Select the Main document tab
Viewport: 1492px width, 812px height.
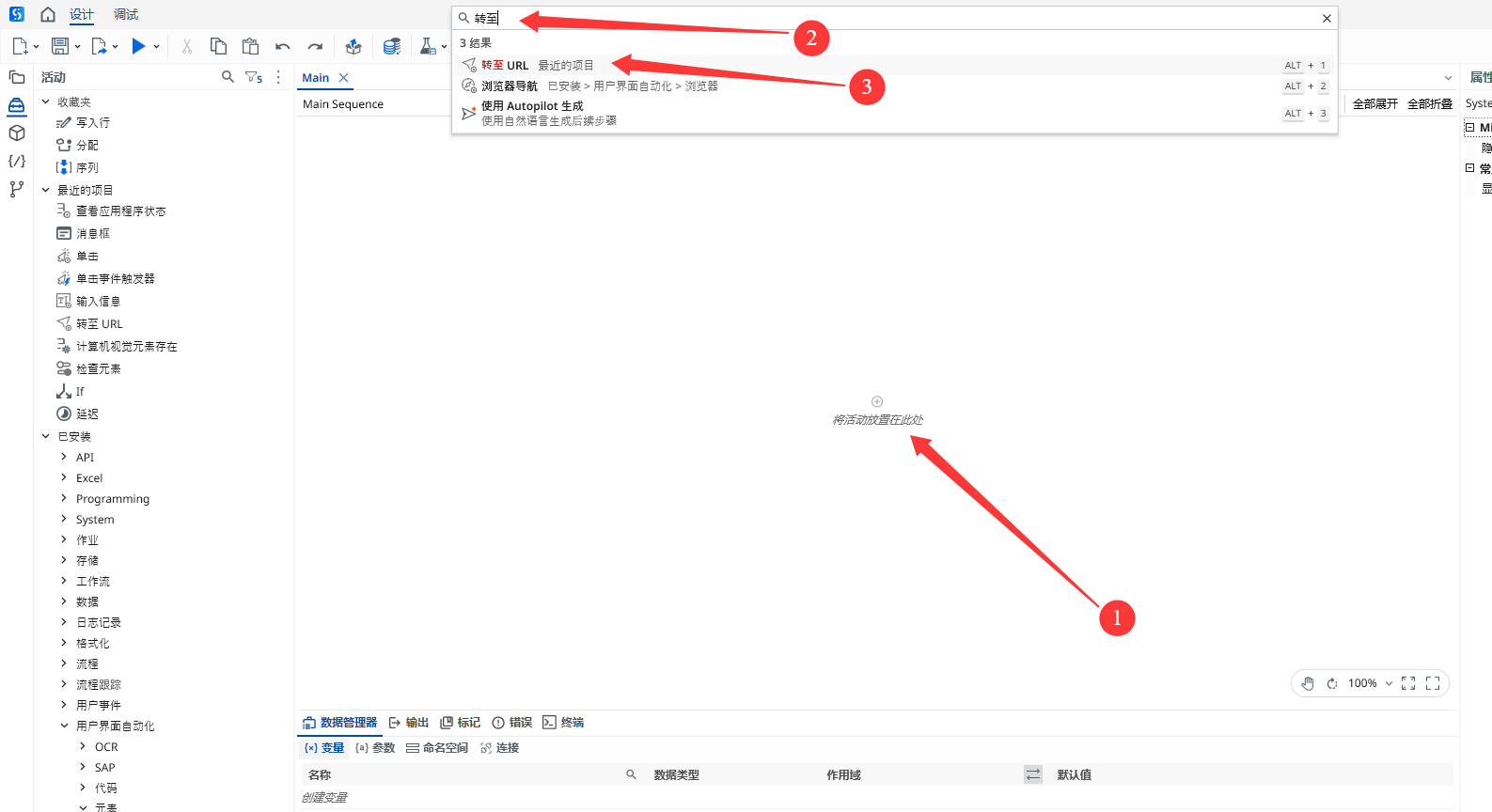tap(316, 78)
